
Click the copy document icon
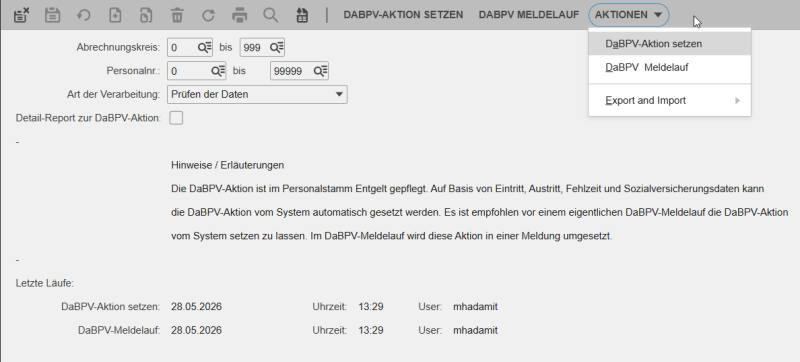coord(146,15)
